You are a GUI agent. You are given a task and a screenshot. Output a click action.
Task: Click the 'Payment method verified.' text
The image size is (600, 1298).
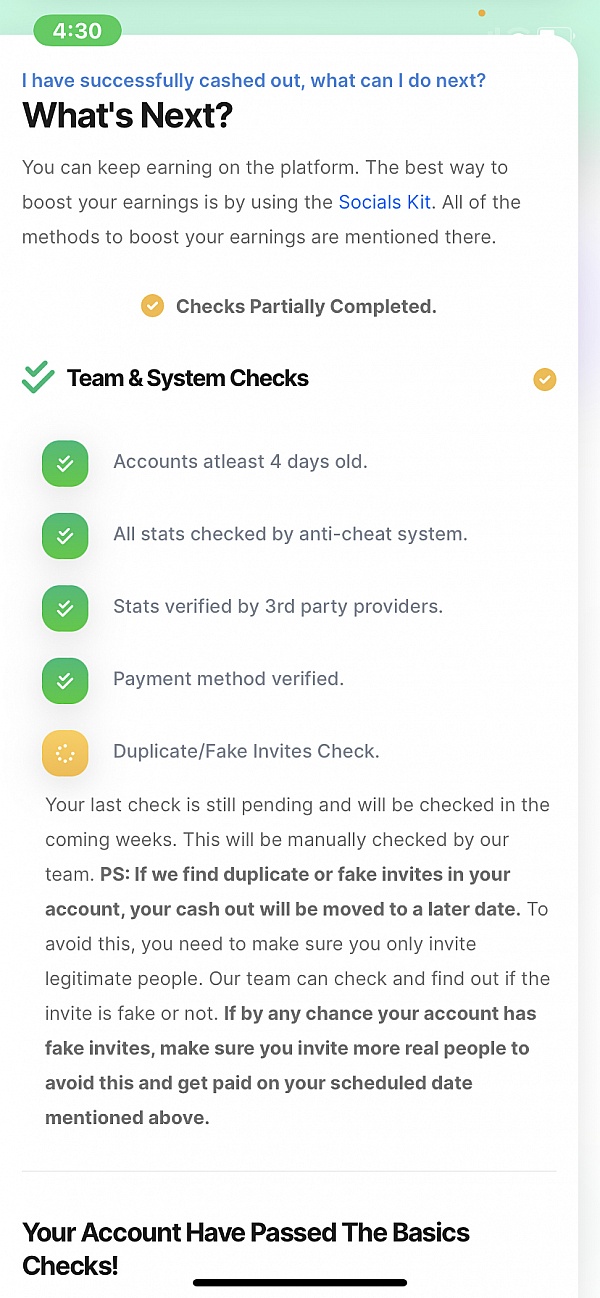(228, 679)
